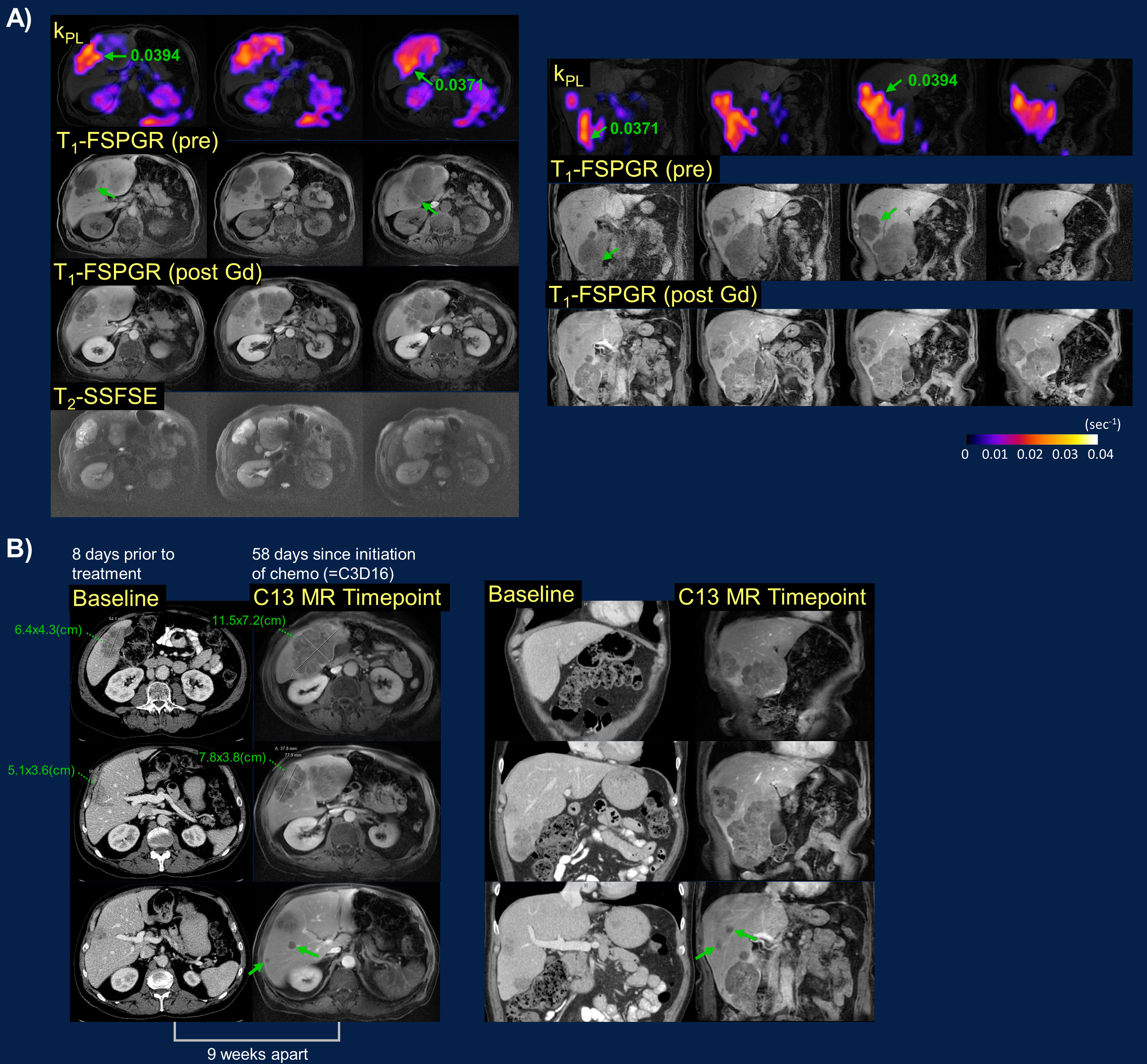Click the 0.0371 kPL label in axial map
This screenshot has width=1147, height=1064.
[x=459, y=85]
